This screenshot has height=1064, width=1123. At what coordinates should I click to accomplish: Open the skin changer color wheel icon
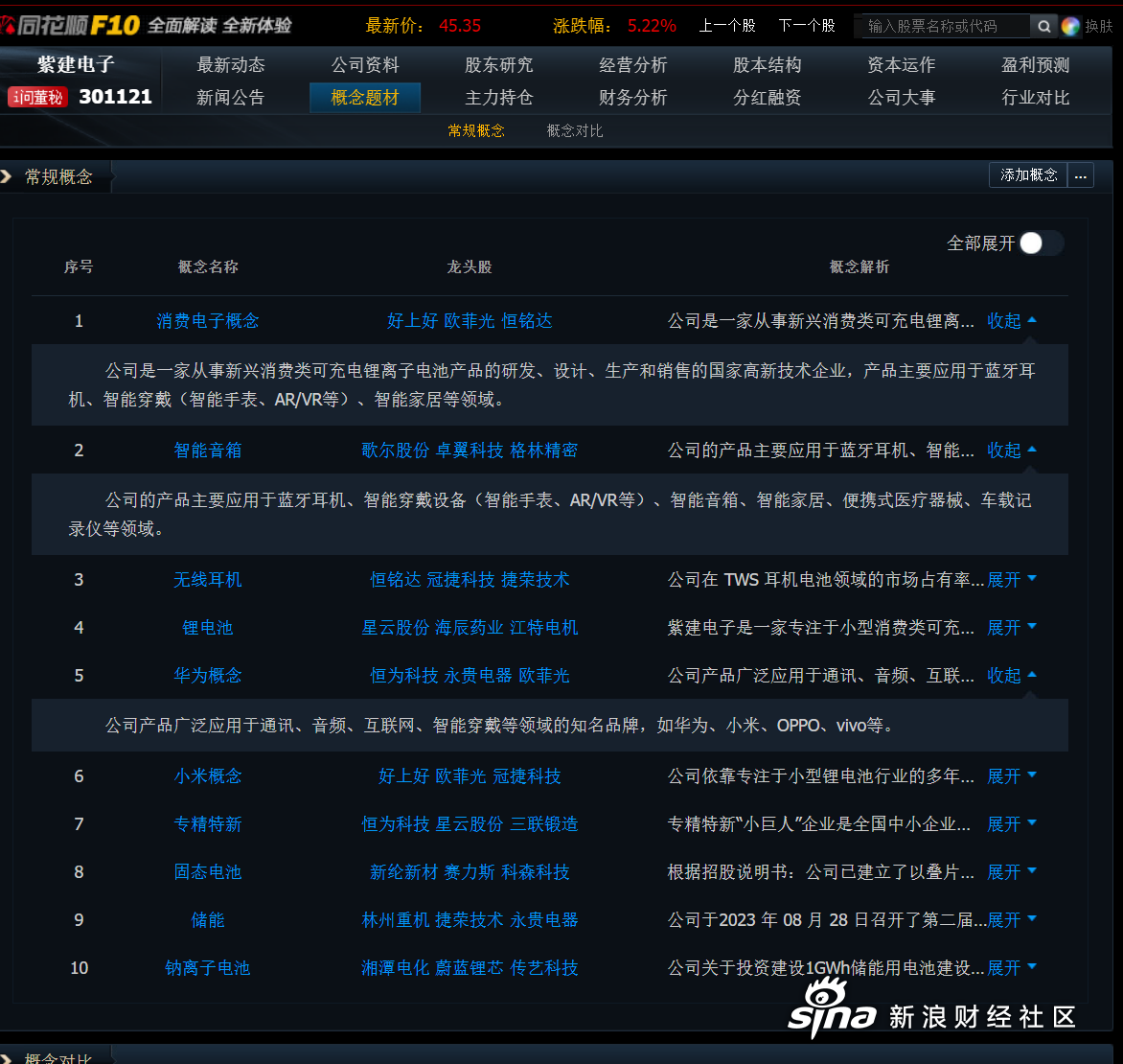[1070, 27]
